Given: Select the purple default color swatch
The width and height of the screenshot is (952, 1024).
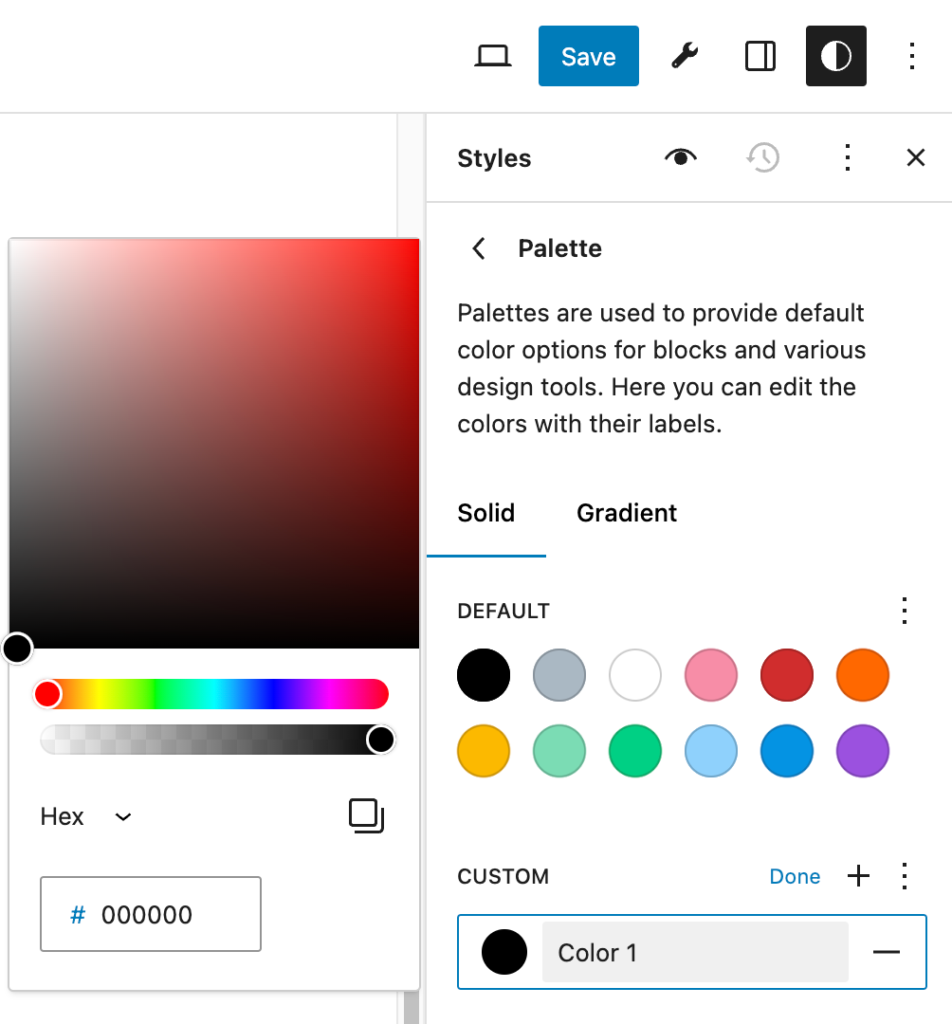Looking at the screenshot, I should tap(863, 751).
